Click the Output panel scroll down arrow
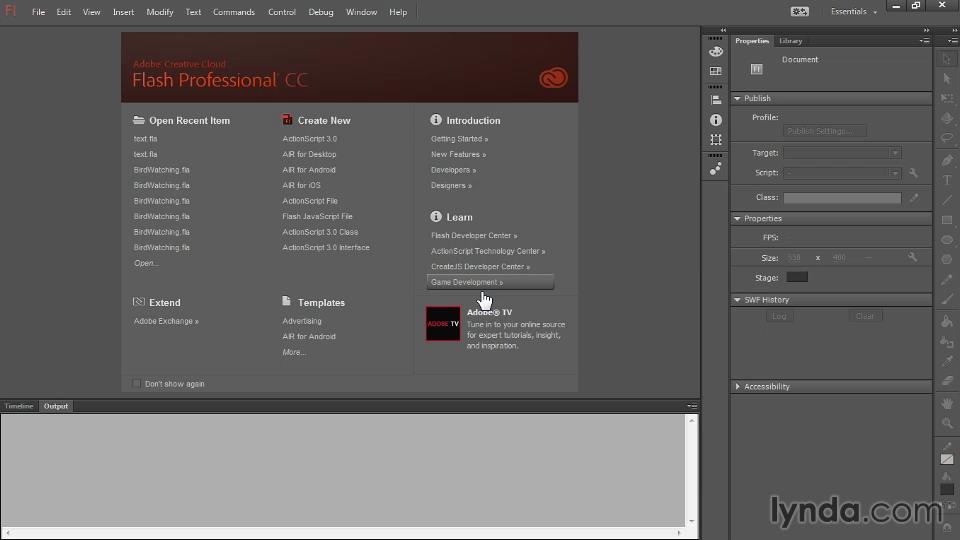This screenshot has height=540, width=960. click(691, 522)
